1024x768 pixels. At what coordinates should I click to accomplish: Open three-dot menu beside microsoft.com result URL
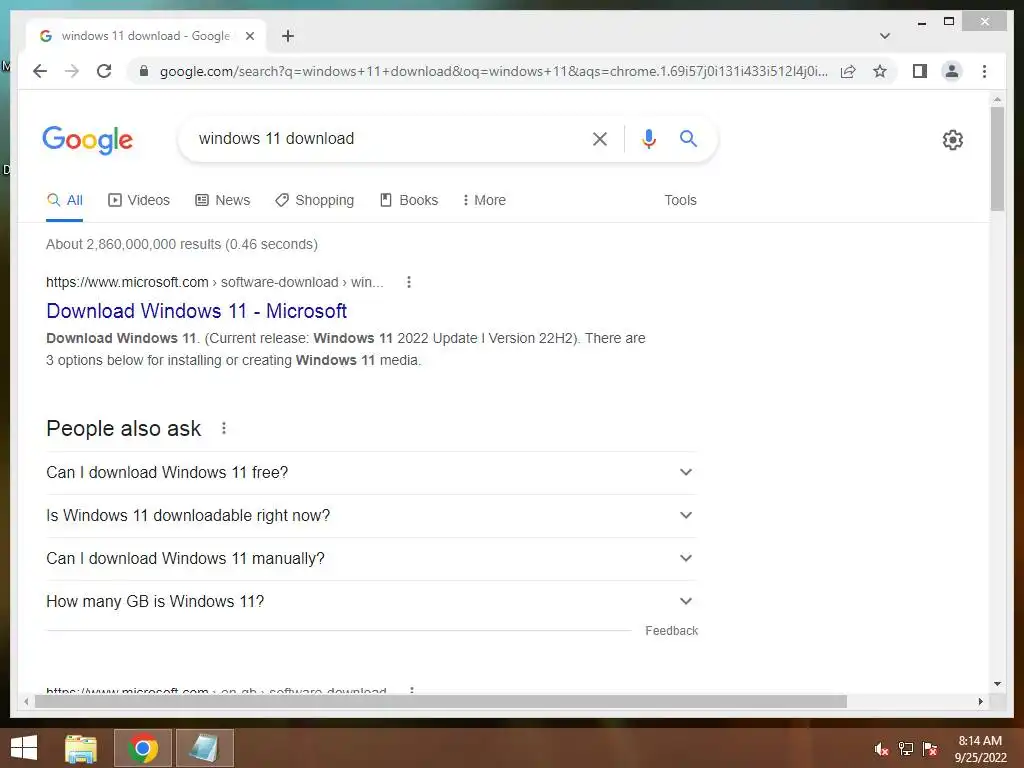click(x=409, y=282)
